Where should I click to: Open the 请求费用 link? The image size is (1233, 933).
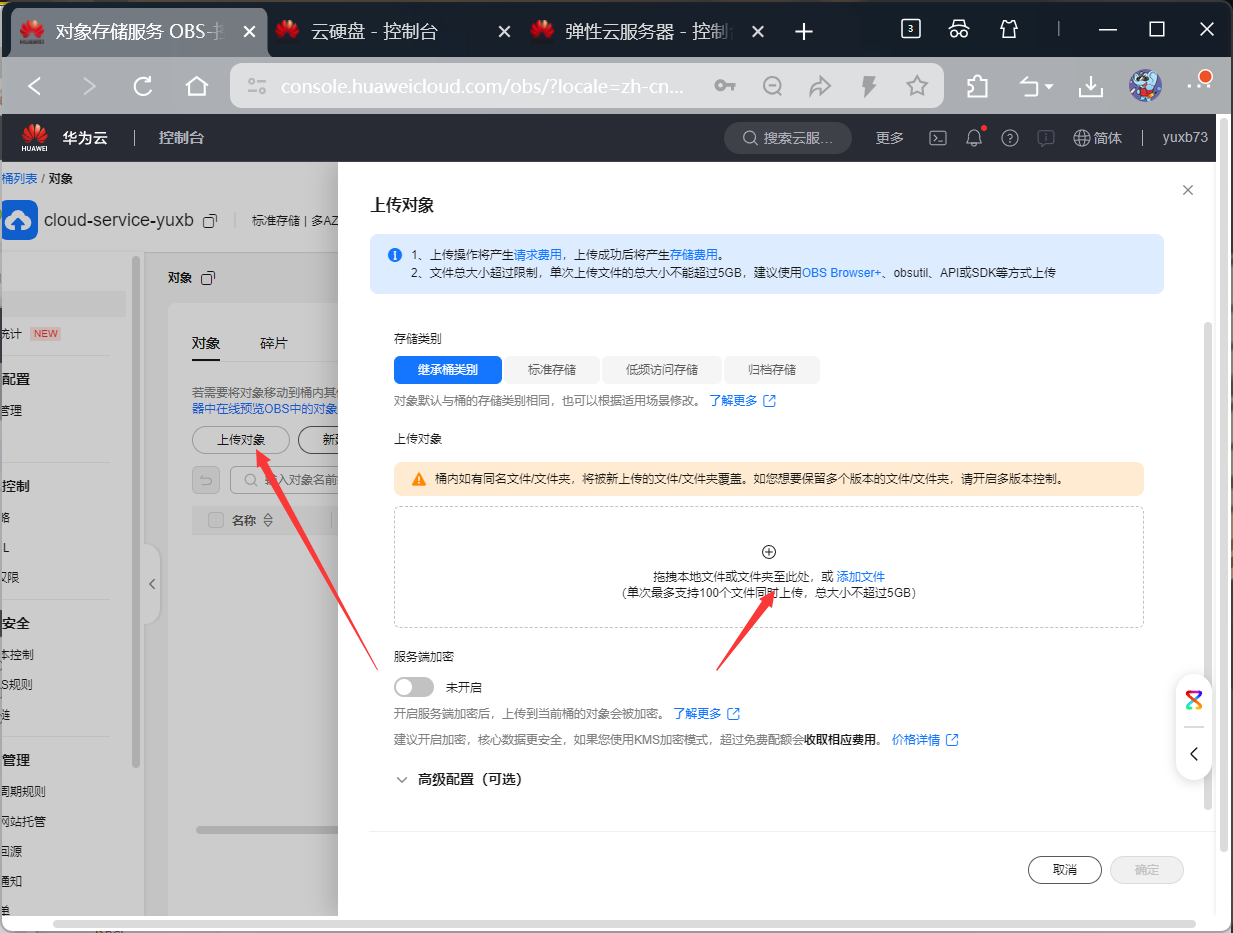(538, 255)
